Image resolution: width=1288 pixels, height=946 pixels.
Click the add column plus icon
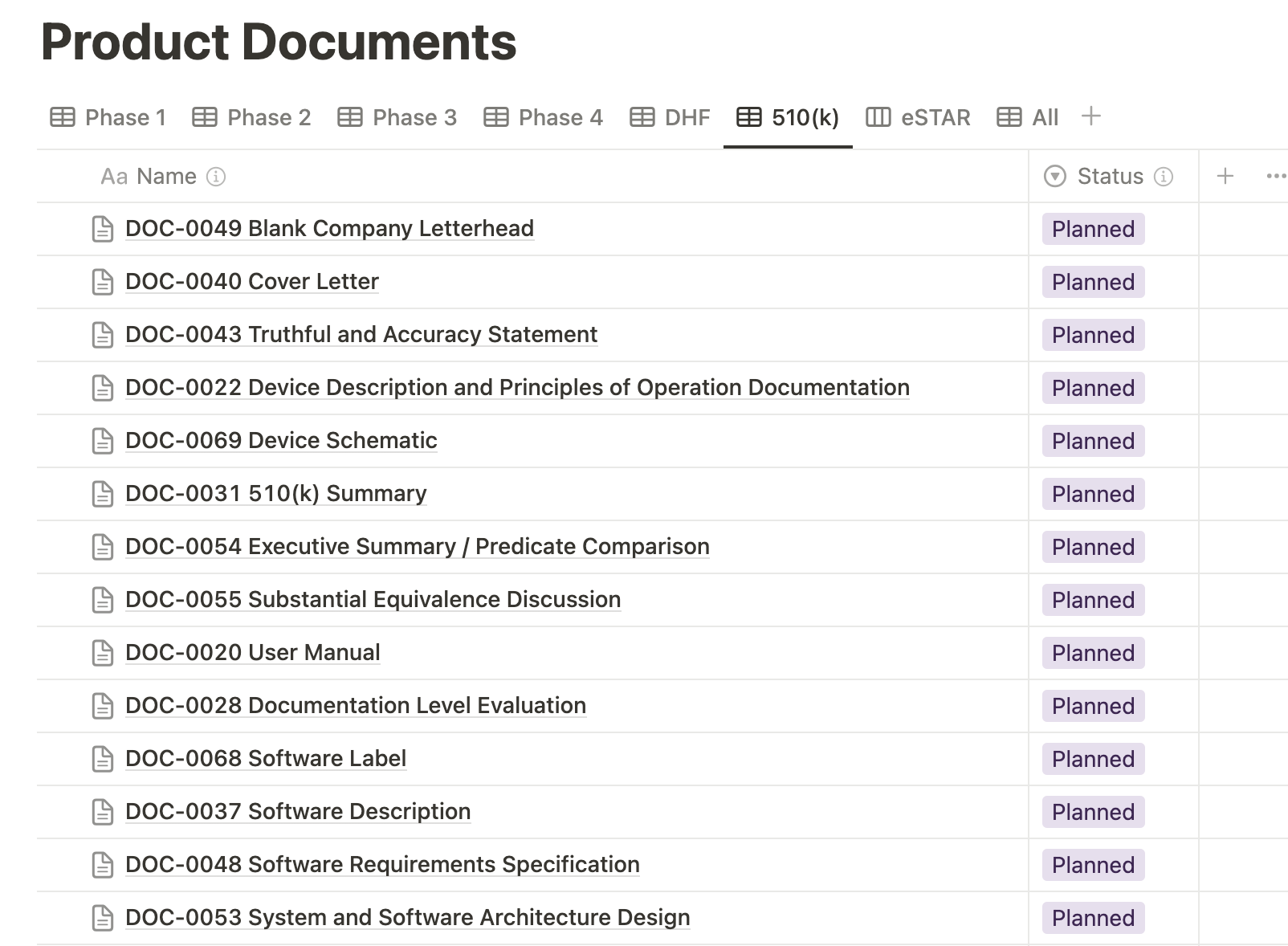tap(1225, 176)
